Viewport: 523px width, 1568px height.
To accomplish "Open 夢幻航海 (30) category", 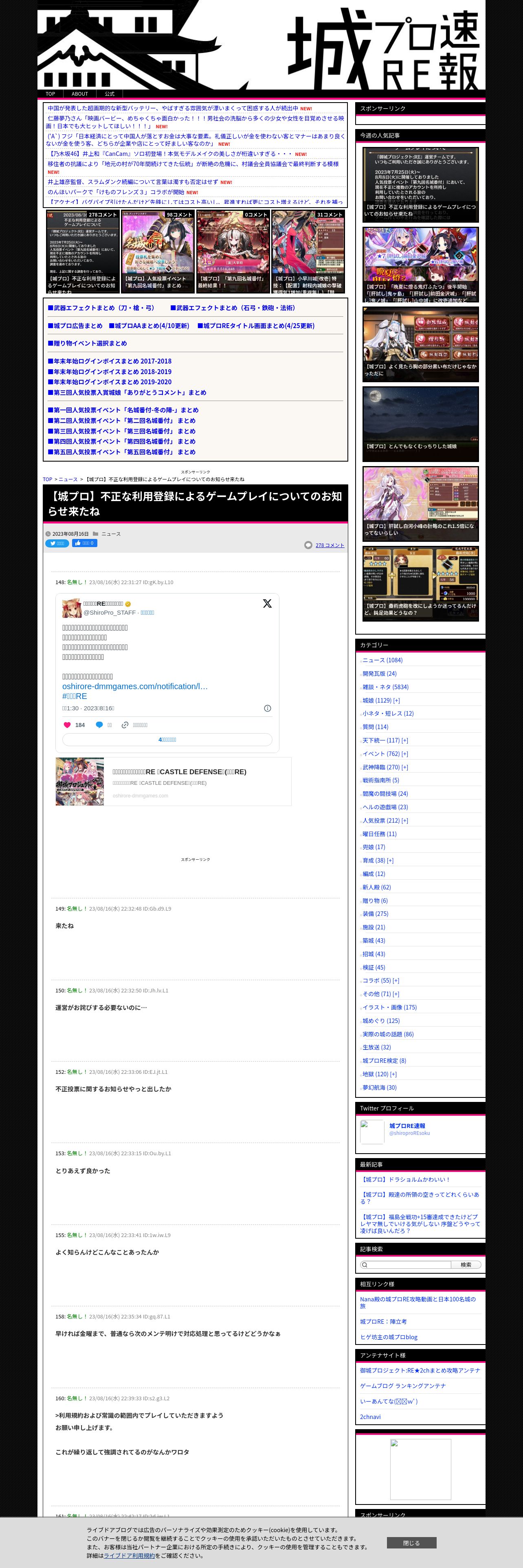I will tap(379, 1088).
